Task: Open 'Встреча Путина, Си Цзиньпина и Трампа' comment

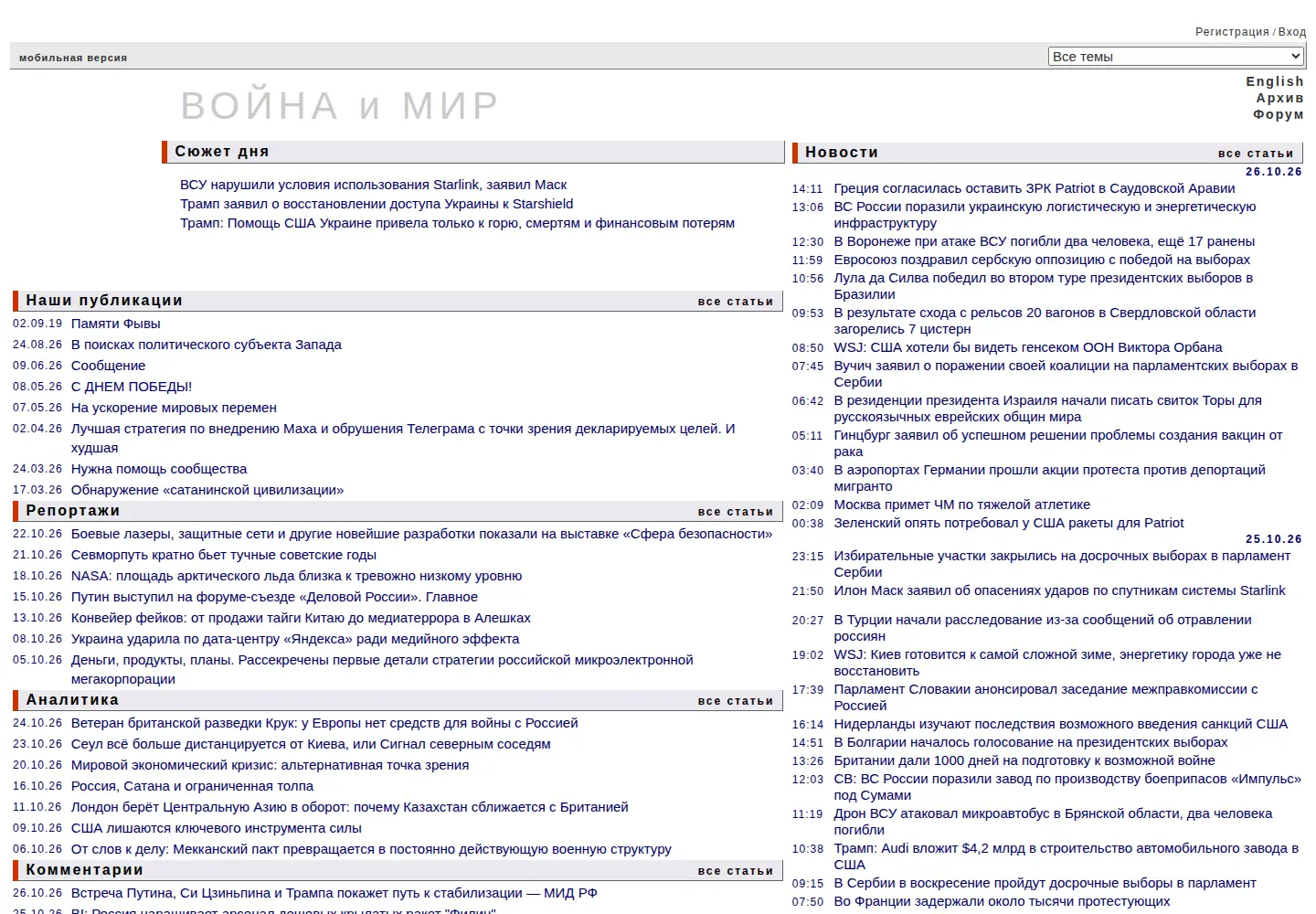Action: point(334,893)
